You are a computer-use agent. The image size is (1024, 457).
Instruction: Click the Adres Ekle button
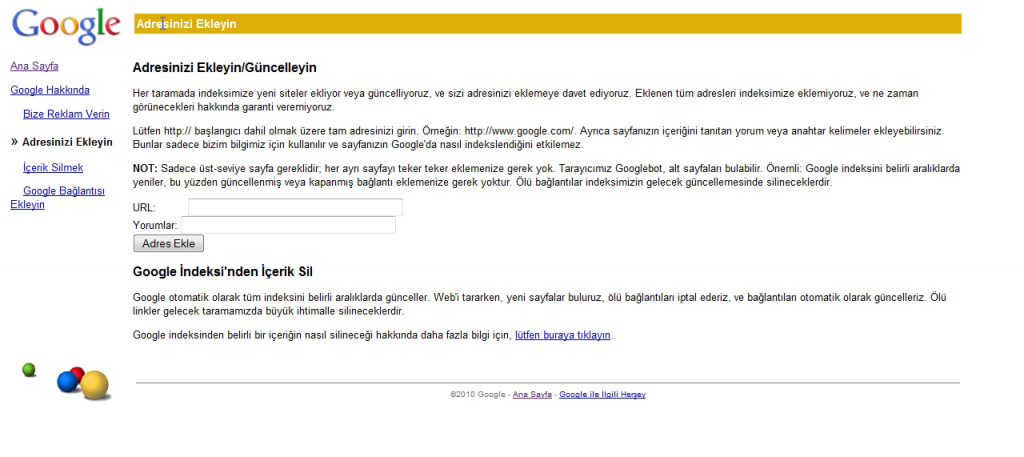[168, 244]
